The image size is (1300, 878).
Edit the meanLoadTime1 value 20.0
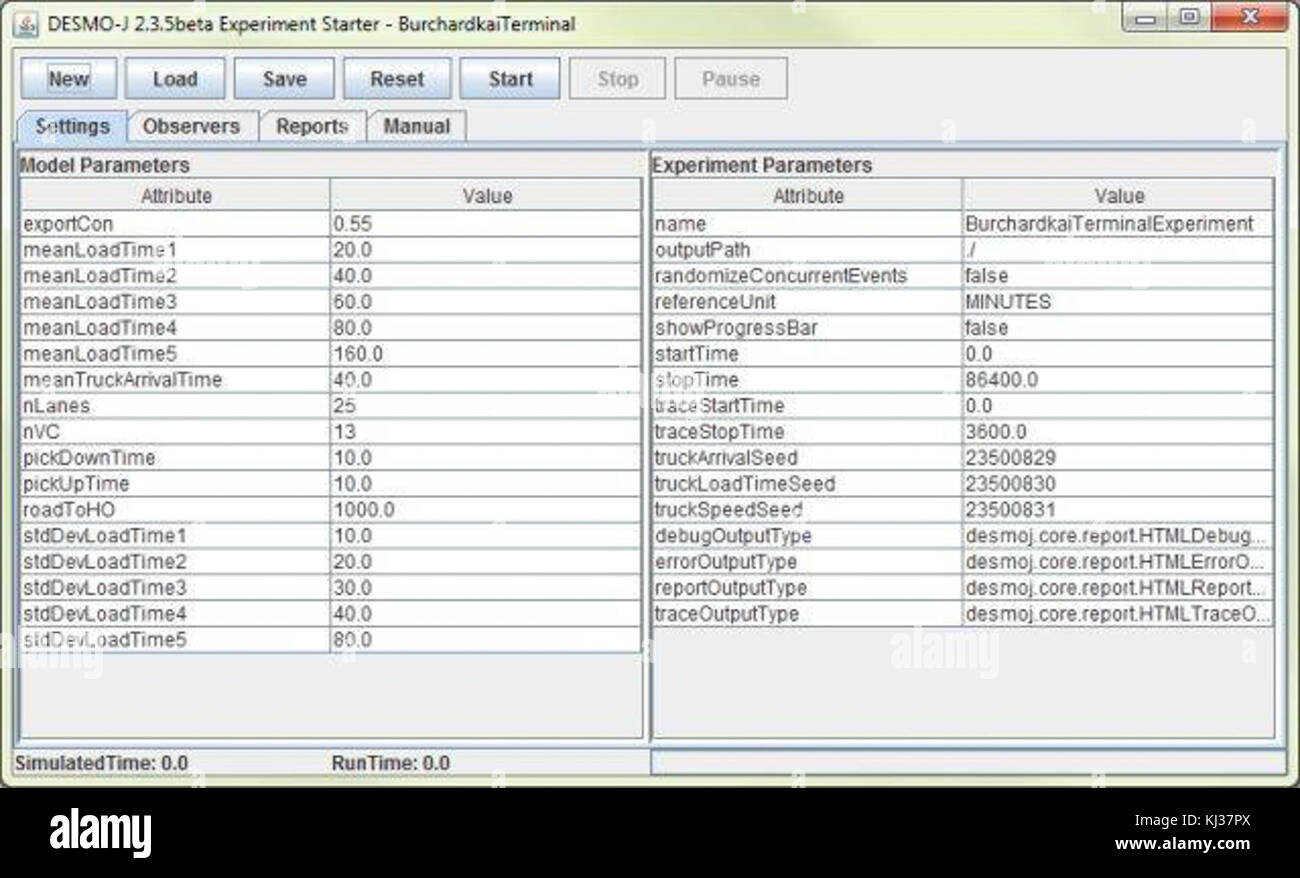click(x=486, y=250)
